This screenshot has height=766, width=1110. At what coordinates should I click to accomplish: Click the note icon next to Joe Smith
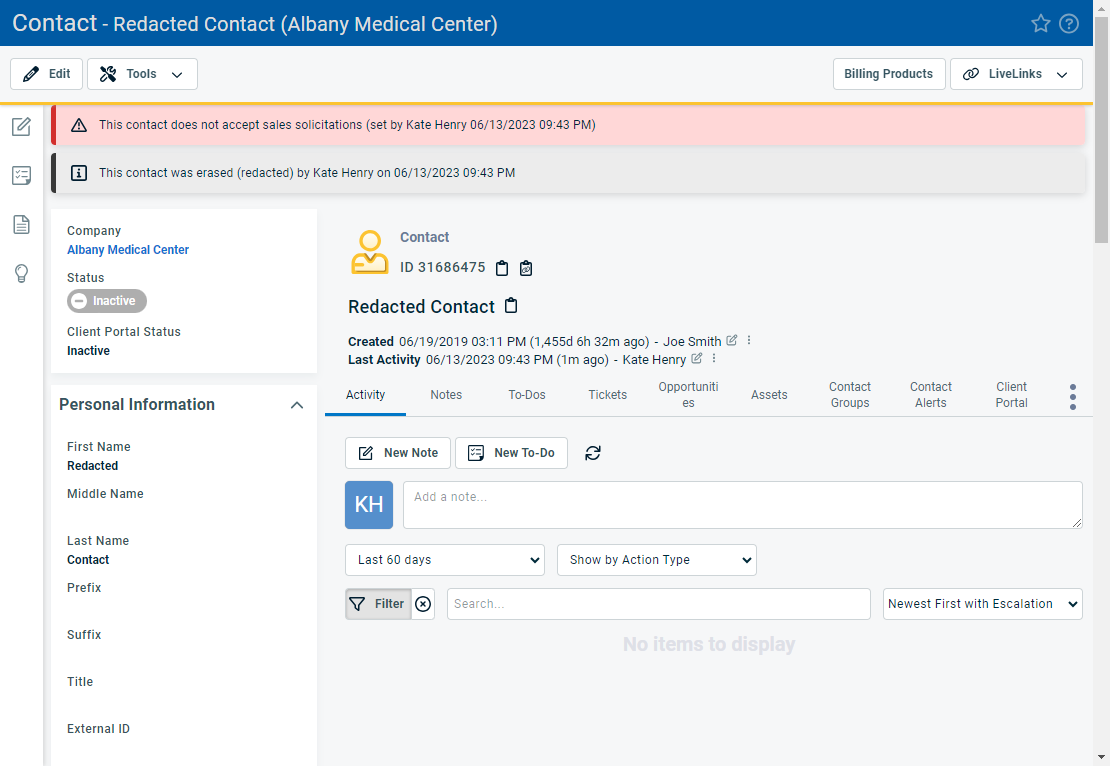point(732,341)
